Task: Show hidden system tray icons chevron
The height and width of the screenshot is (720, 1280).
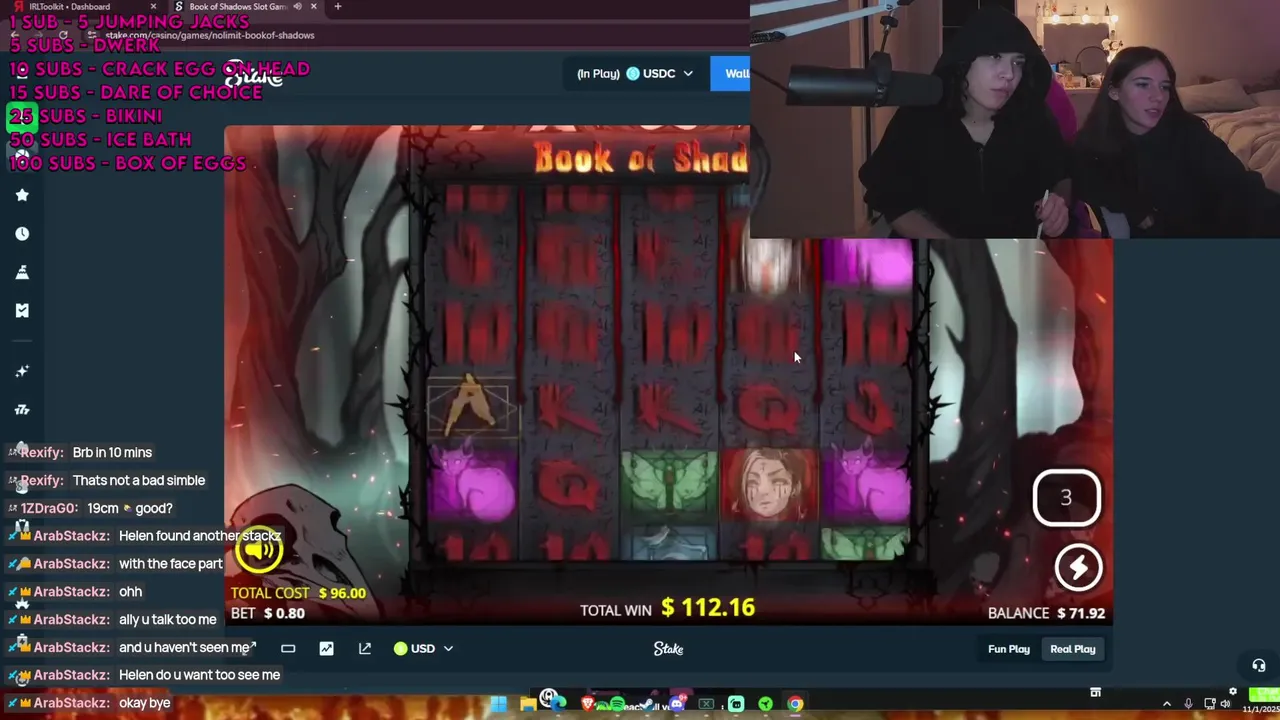Action: point(1166,704)
